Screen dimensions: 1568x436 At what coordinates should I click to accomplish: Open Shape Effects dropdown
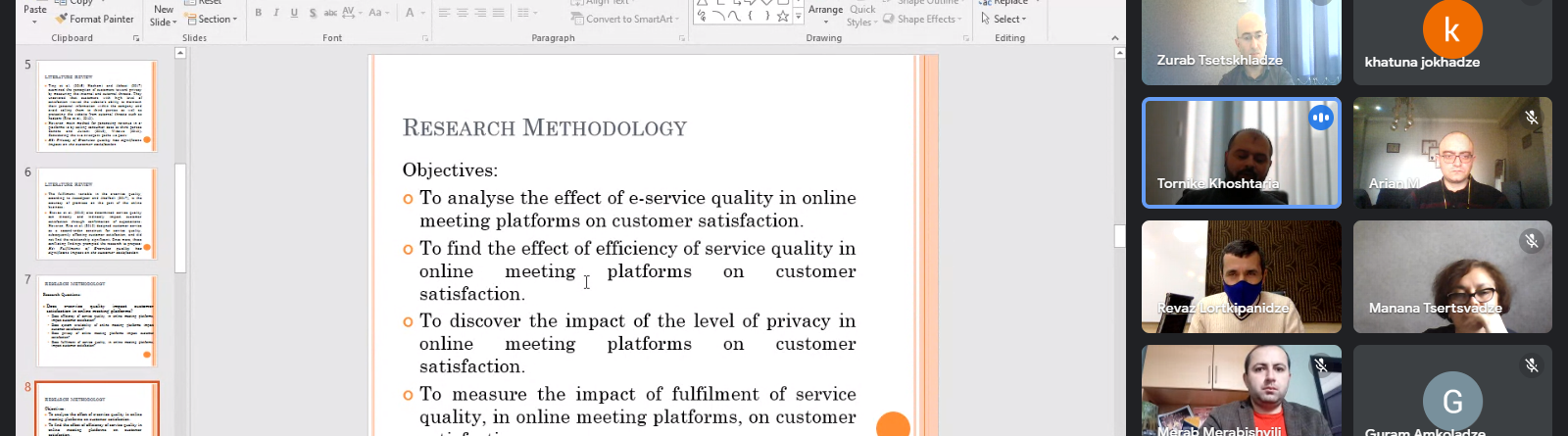coord(922,19)
